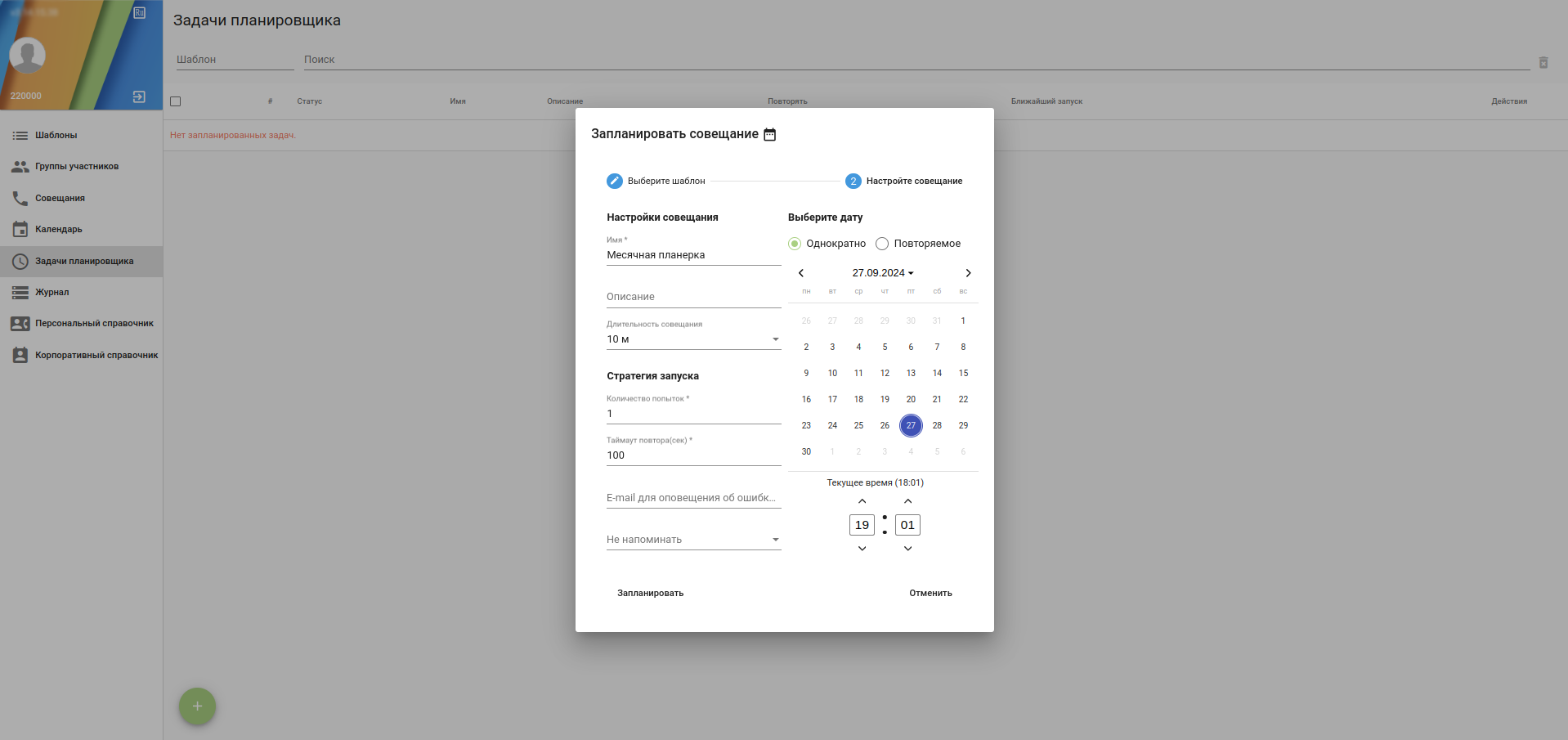The height and width of the screenshot is (740, 1568).
Task: Go to the next month in the calendar
Action: (968, 273)
